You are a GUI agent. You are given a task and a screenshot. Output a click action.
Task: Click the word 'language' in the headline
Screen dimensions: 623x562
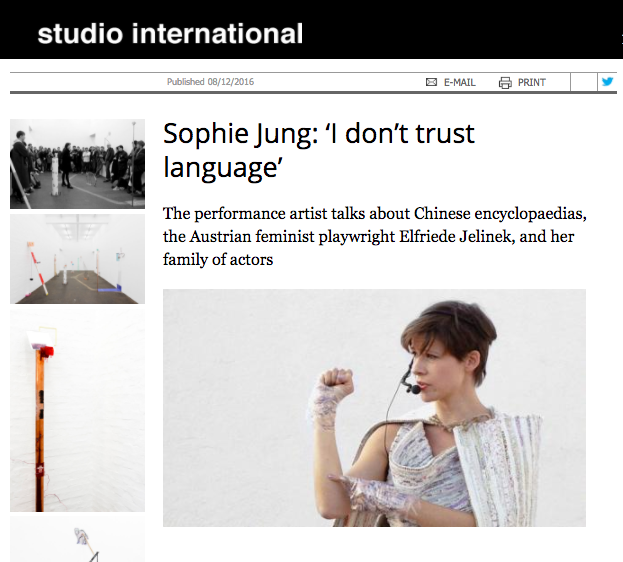point(223,168)
